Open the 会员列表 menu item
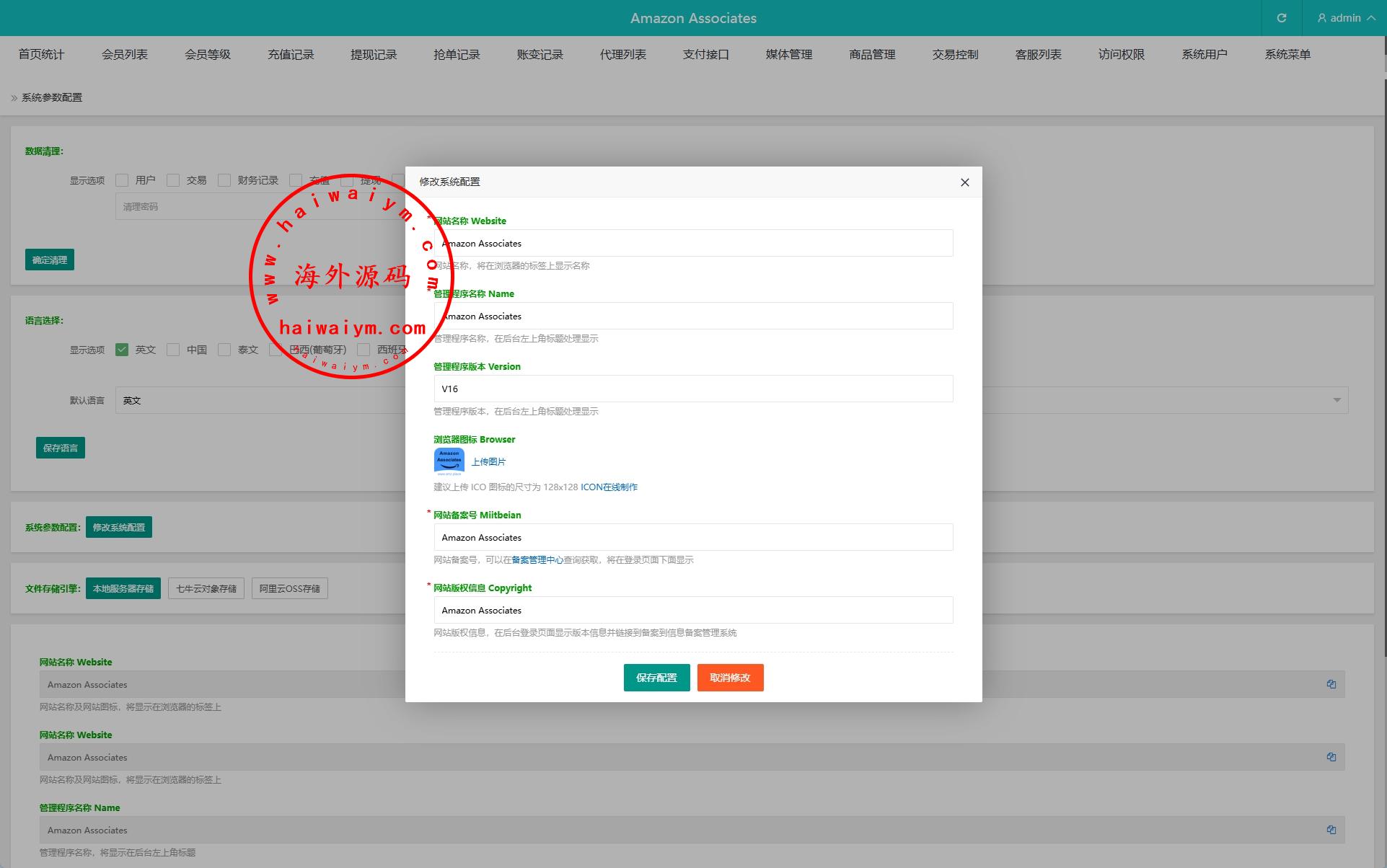The image size is (1387, 868). point(124,55)
